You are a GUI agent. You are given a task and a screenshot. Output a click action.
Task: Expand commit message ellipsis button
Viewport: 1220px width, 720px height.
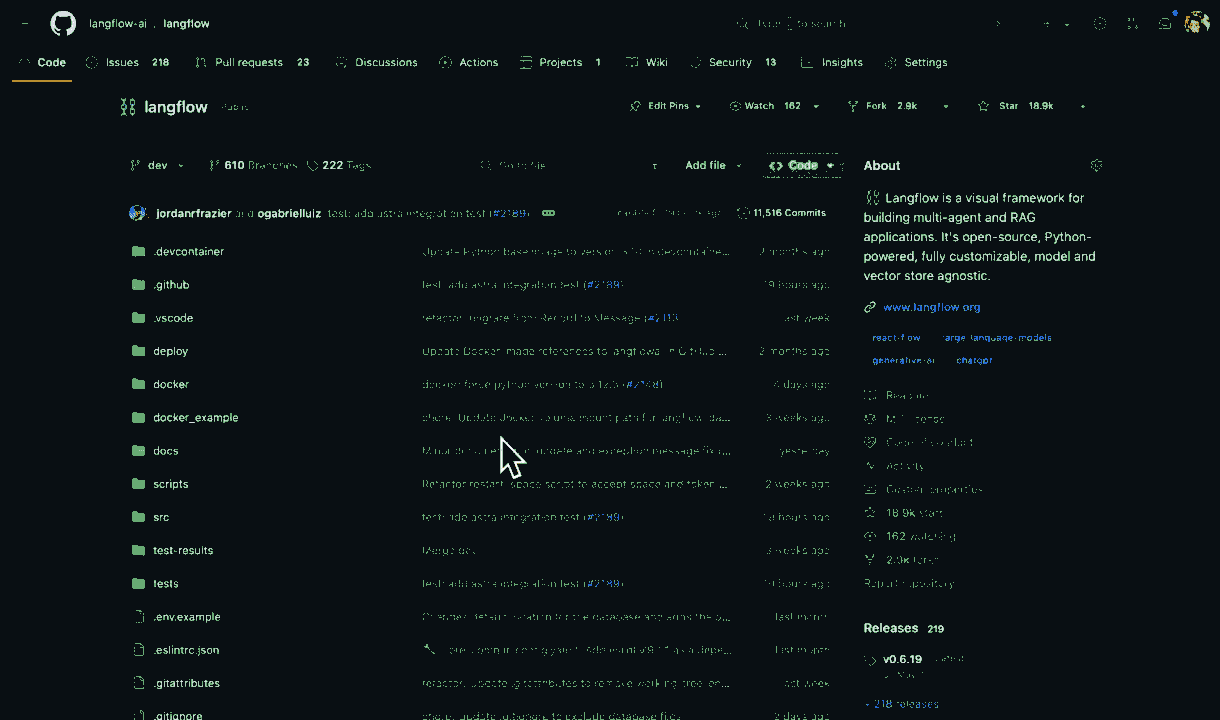[x=548, y=213]
